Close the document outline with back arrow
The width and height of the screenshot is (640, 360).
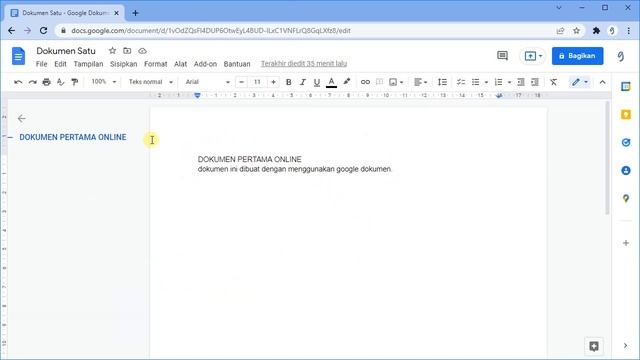pos(22,118)
